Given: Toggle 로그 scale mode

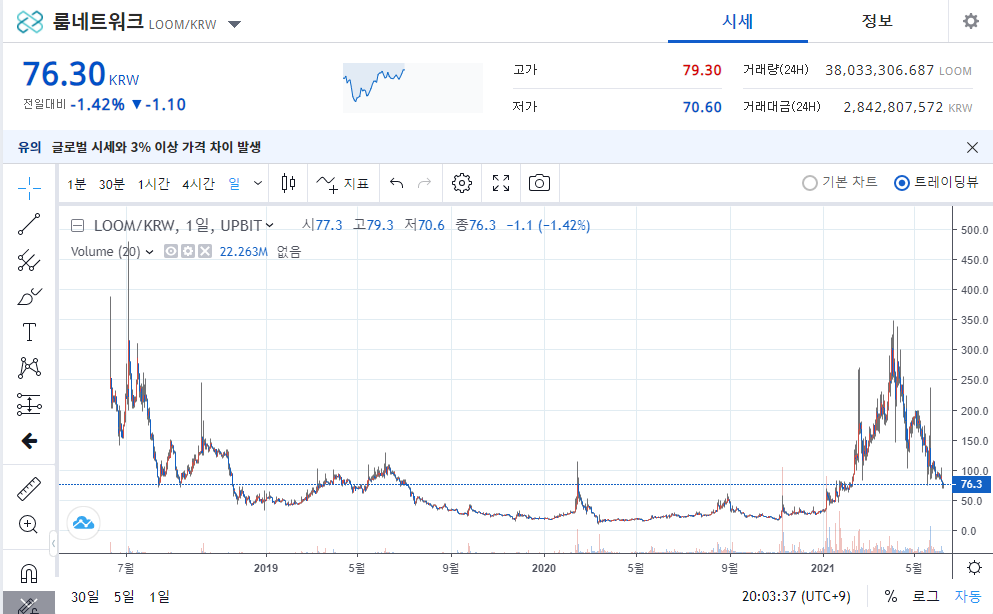Looking at the screenshot, I should (x=926, y=596).
